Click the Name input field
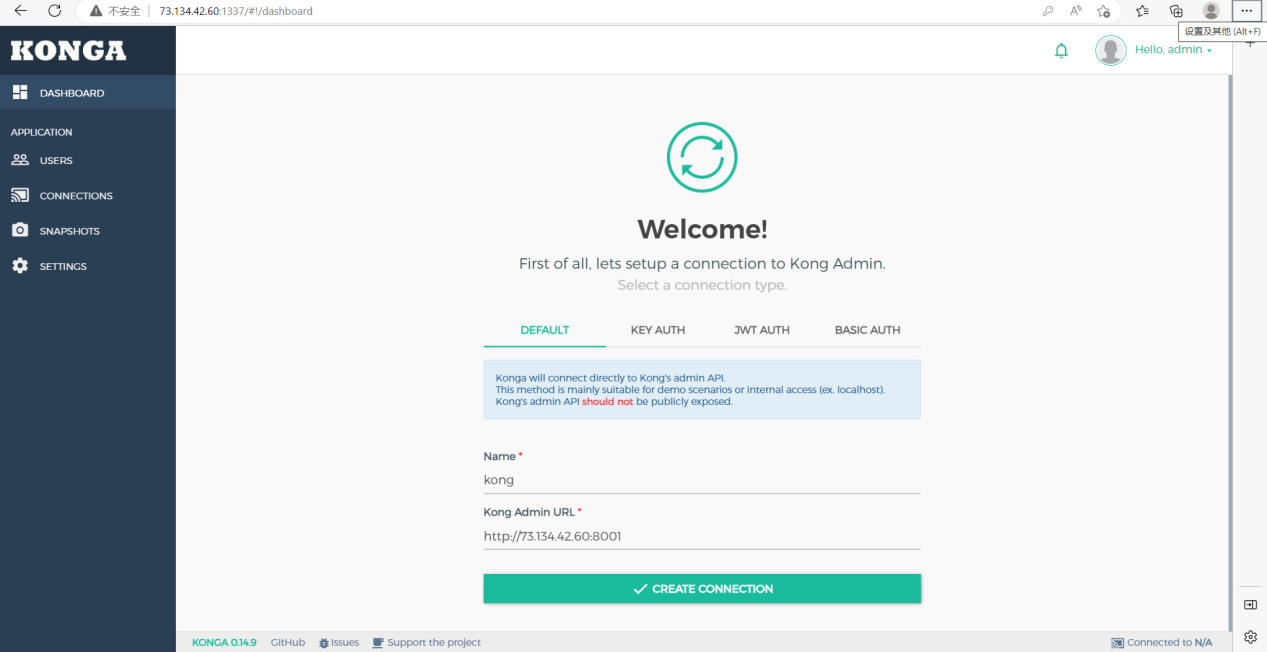The image size is (1267, 652). (x=702, y=480)
